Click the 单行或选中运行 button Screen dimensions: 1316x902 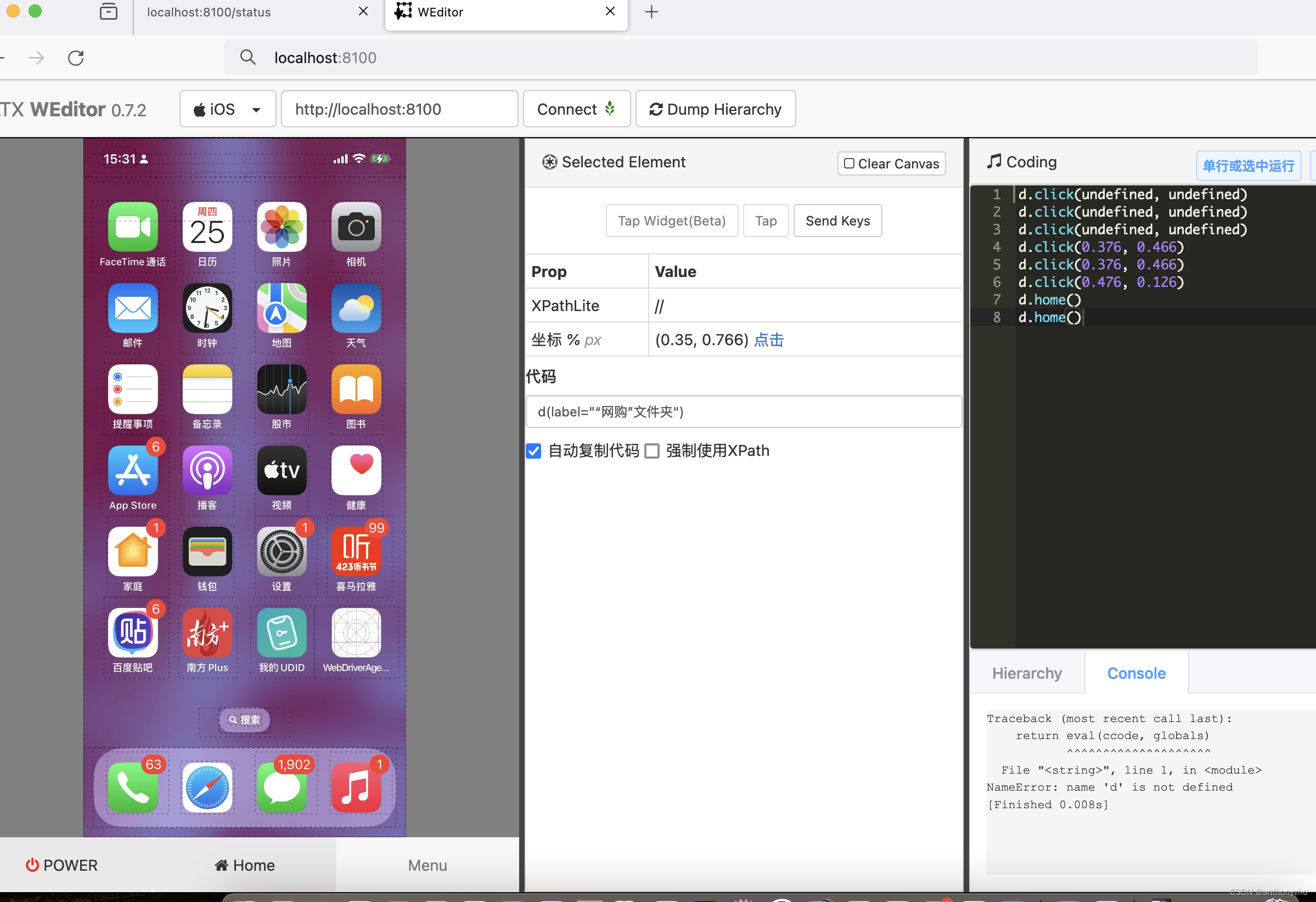coord(1249,165)
